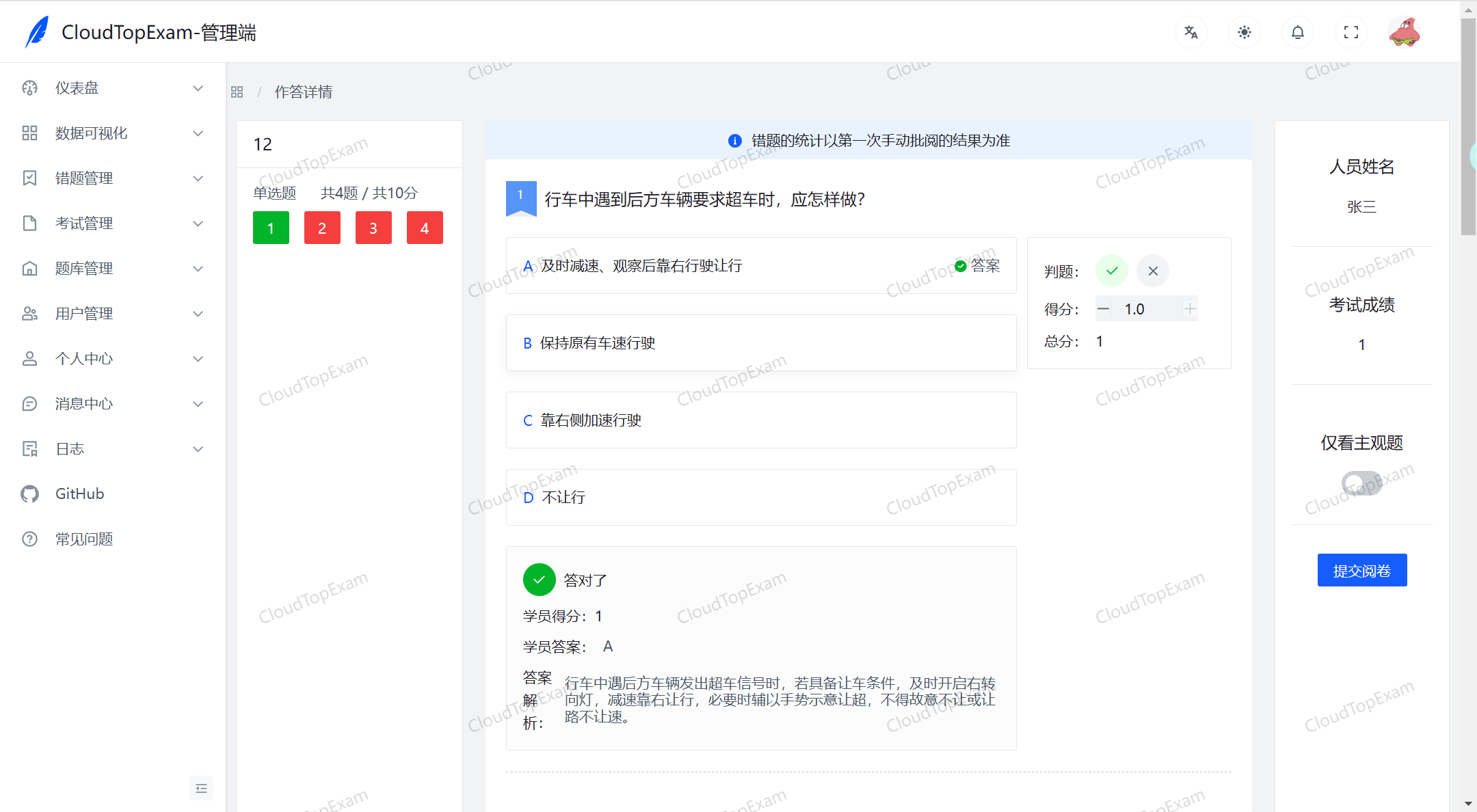Enter fullscreen using the expand icon
This screenshot has width=1477, height=812.
[x=1350, y=31]
